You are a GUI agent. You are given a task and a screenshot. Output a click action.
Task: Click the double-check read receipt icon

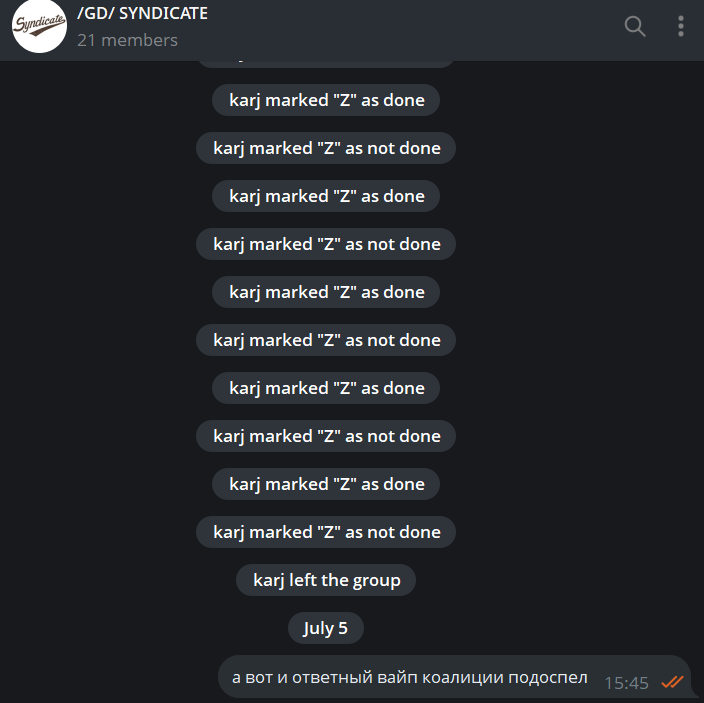[x=673, y=682]
